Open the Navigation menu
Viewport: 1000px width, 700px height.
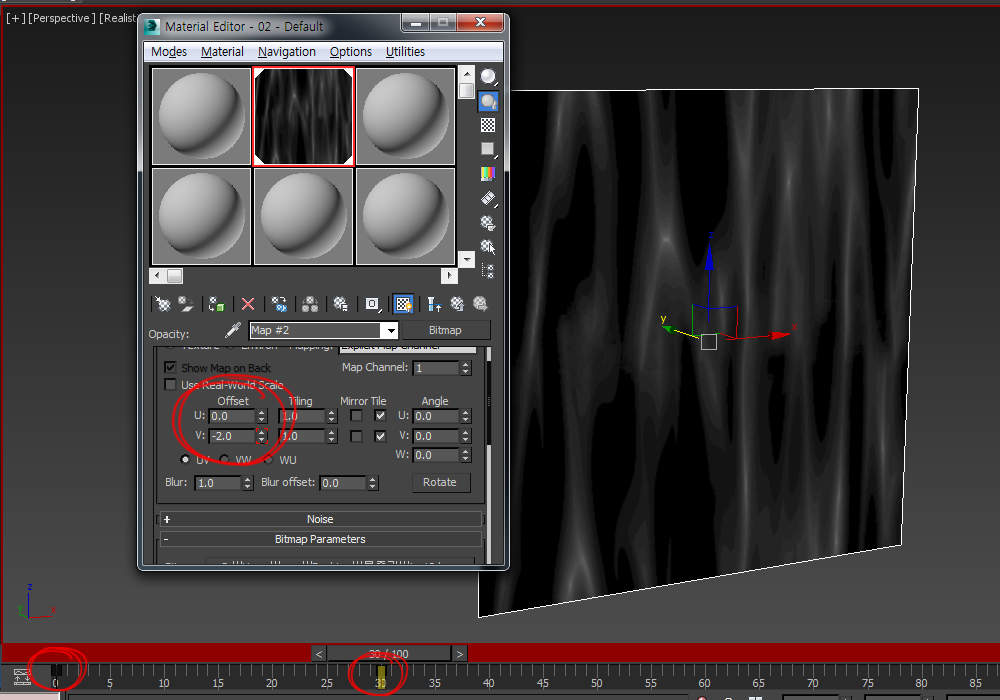point(286,52)
